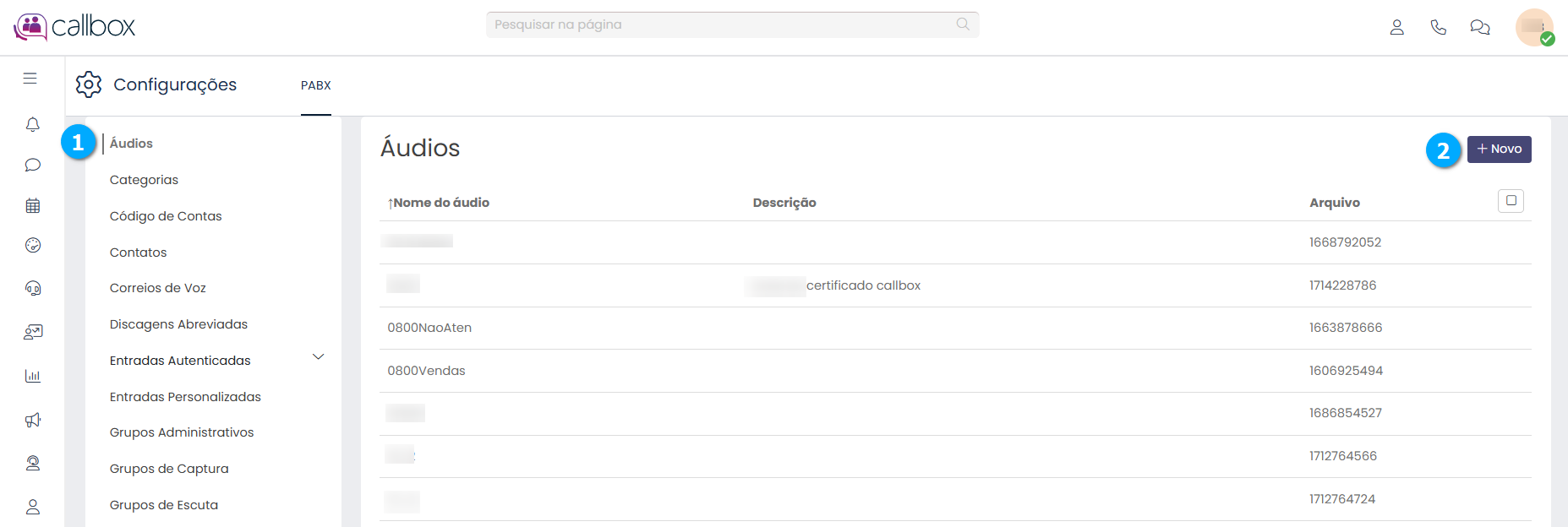Open the calendar icon in the sidebar

(x=32, y=205)
